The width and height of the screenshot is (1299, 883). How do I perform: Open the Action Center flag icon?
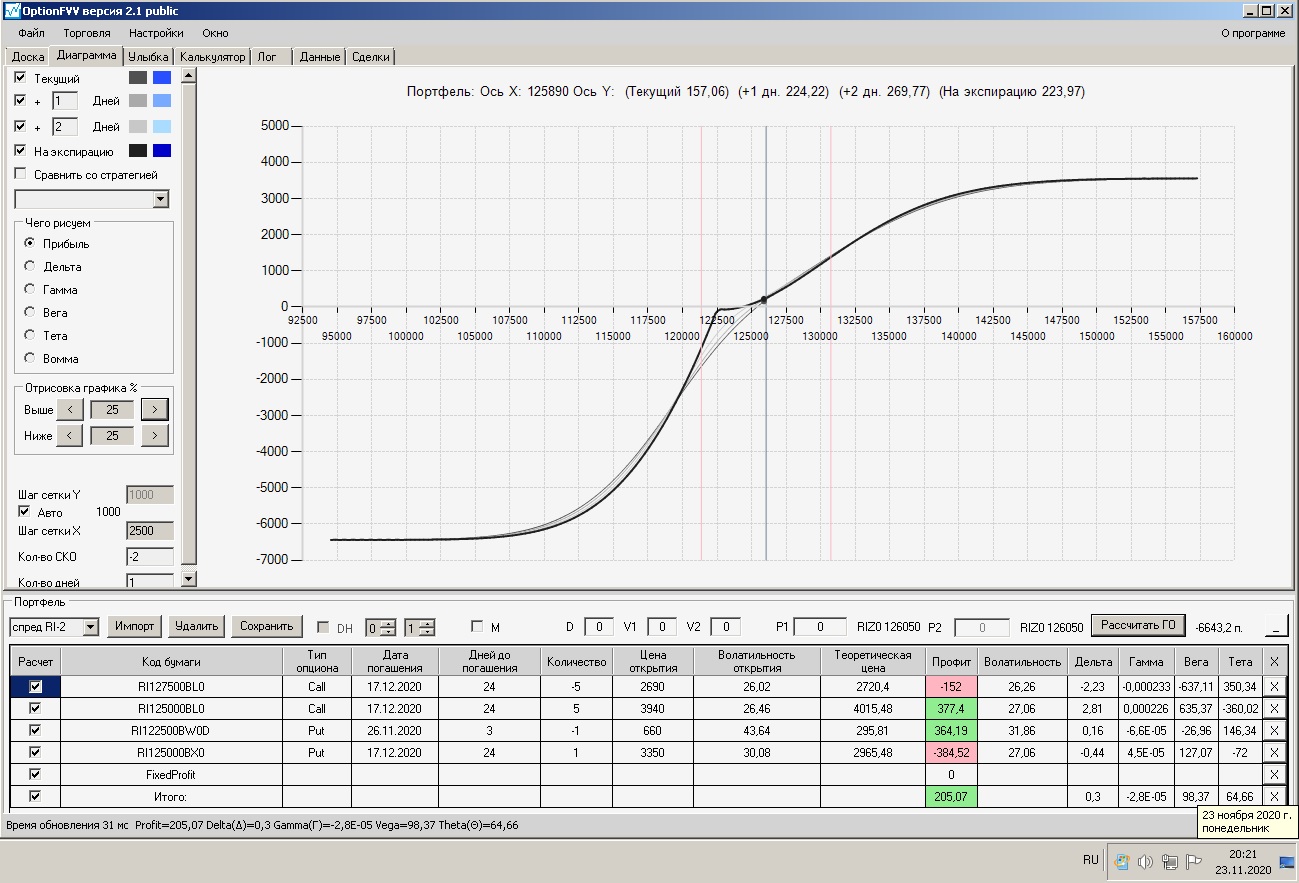(1193, 862)
